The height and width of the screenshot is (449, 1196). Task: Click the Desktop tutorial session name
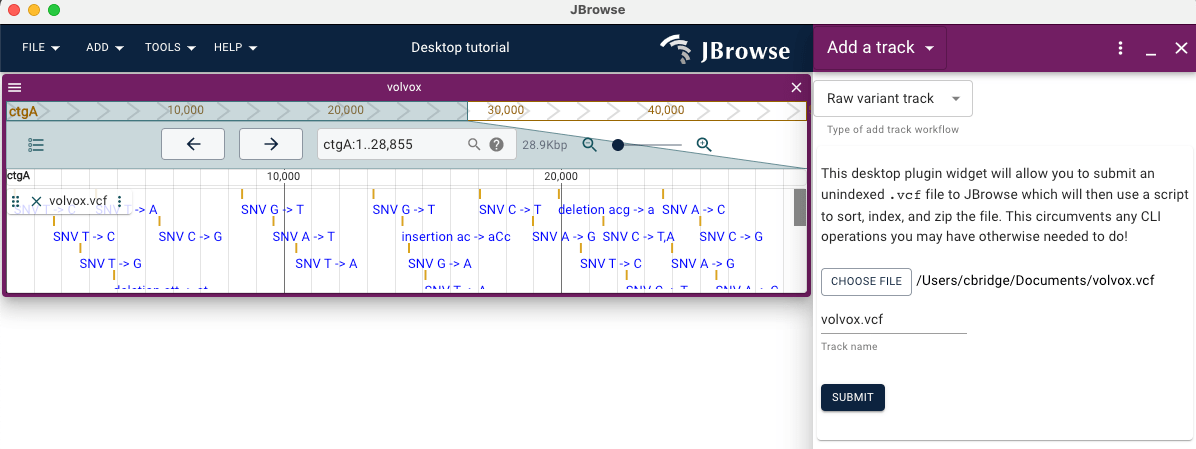coord(460,47)
